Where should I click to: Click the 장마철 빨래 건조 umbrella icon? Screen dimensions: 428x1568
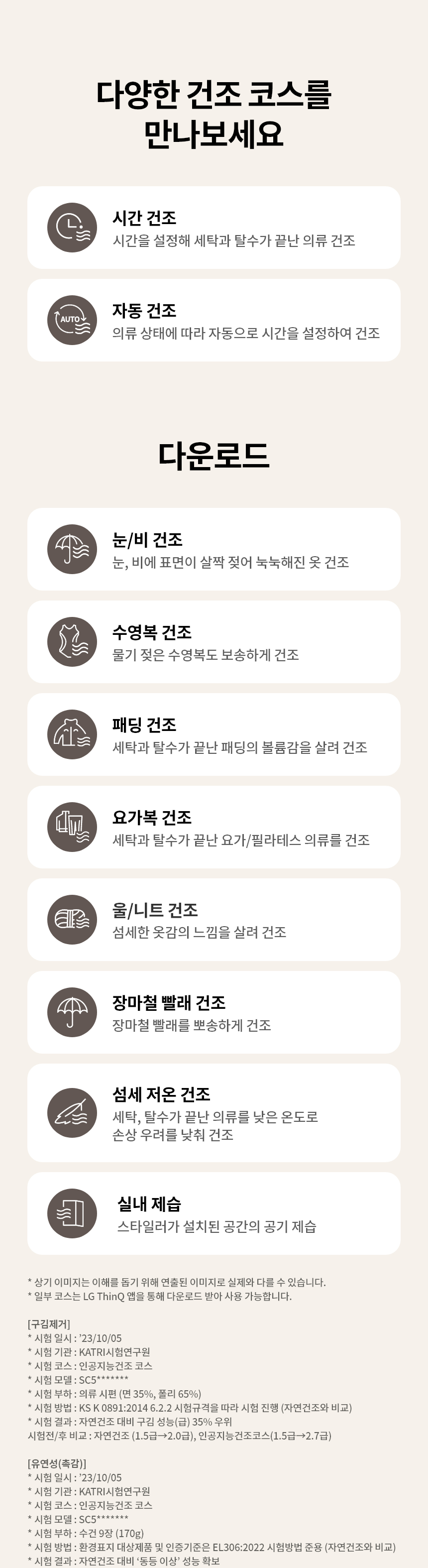click(72, 1012)
